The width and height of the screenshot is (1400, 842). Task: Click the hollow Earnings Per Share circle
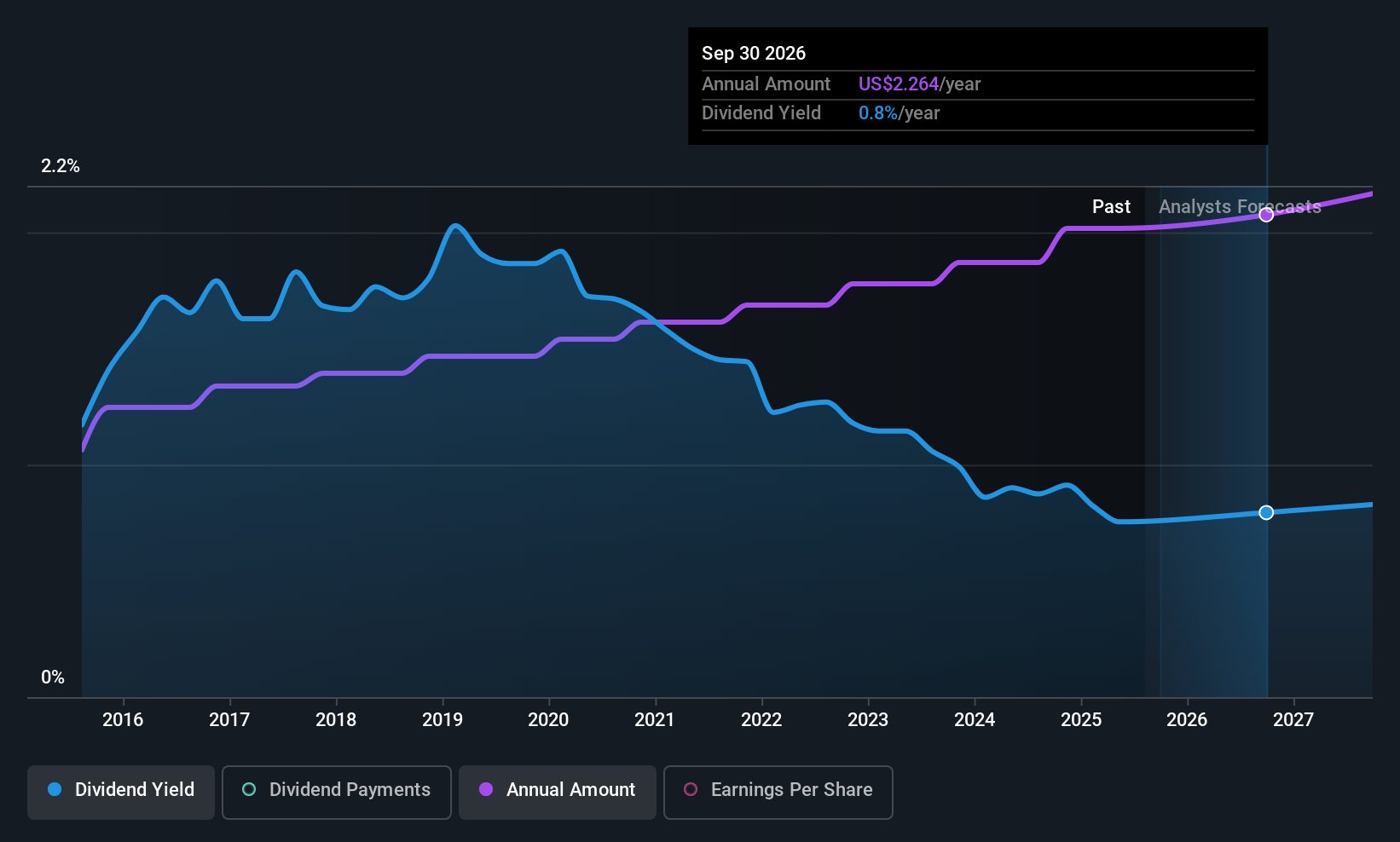[x=691, y=789]
